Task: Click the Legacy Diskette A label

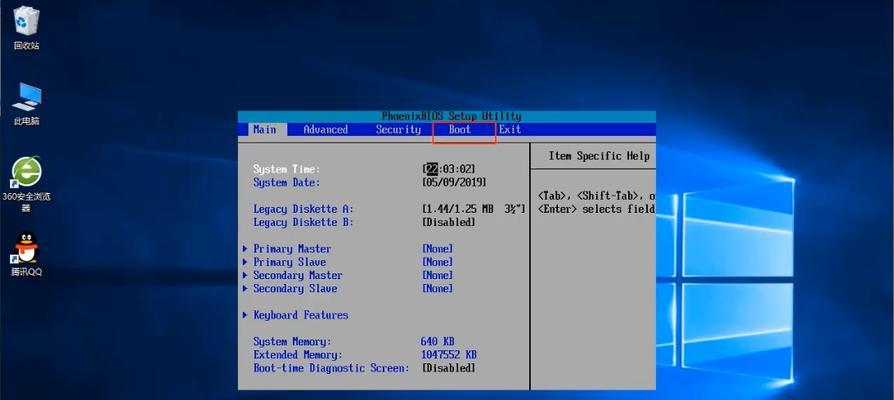Action: click(x=303, y=209)
